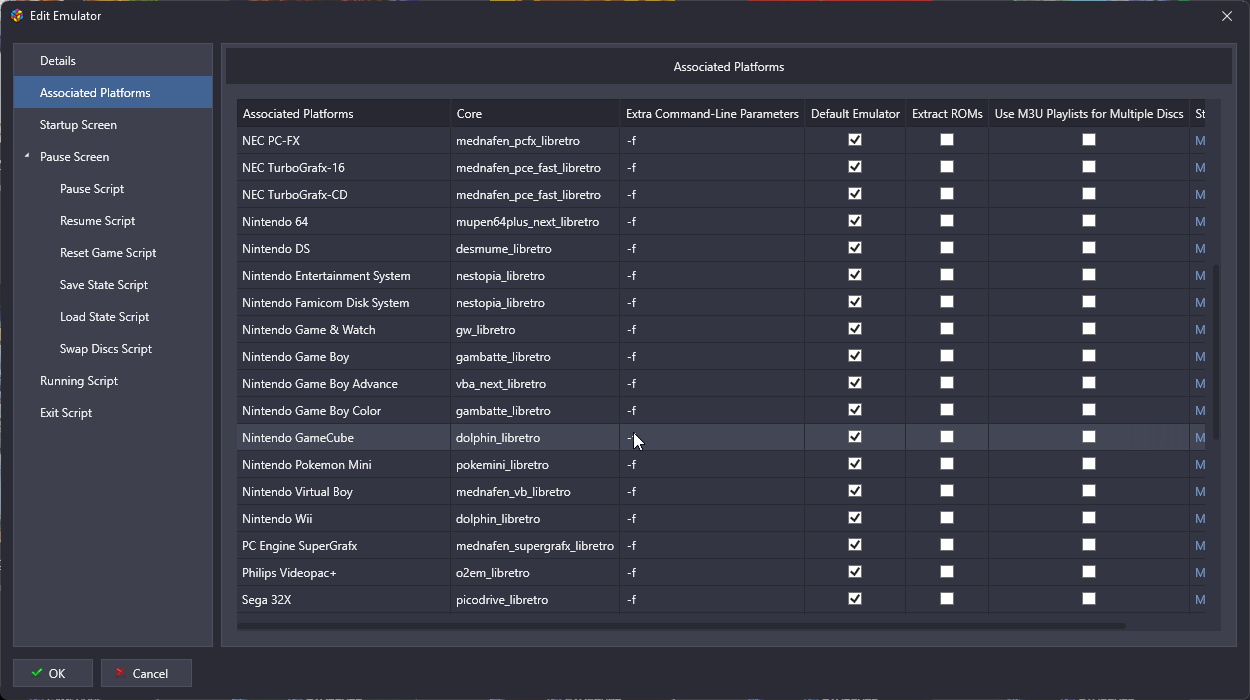Click the Default Emulator column header

pyautogui.click(x=855, y=114)
